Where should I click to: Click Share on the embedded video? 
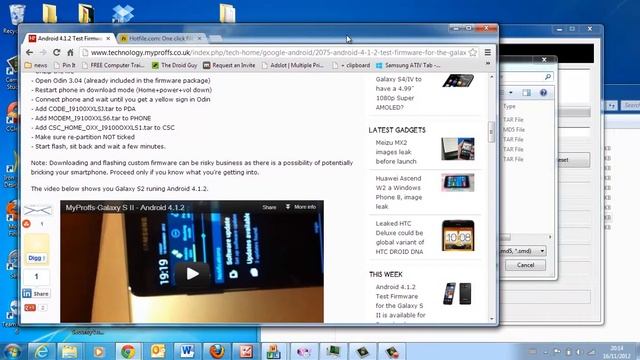(269, 207)
